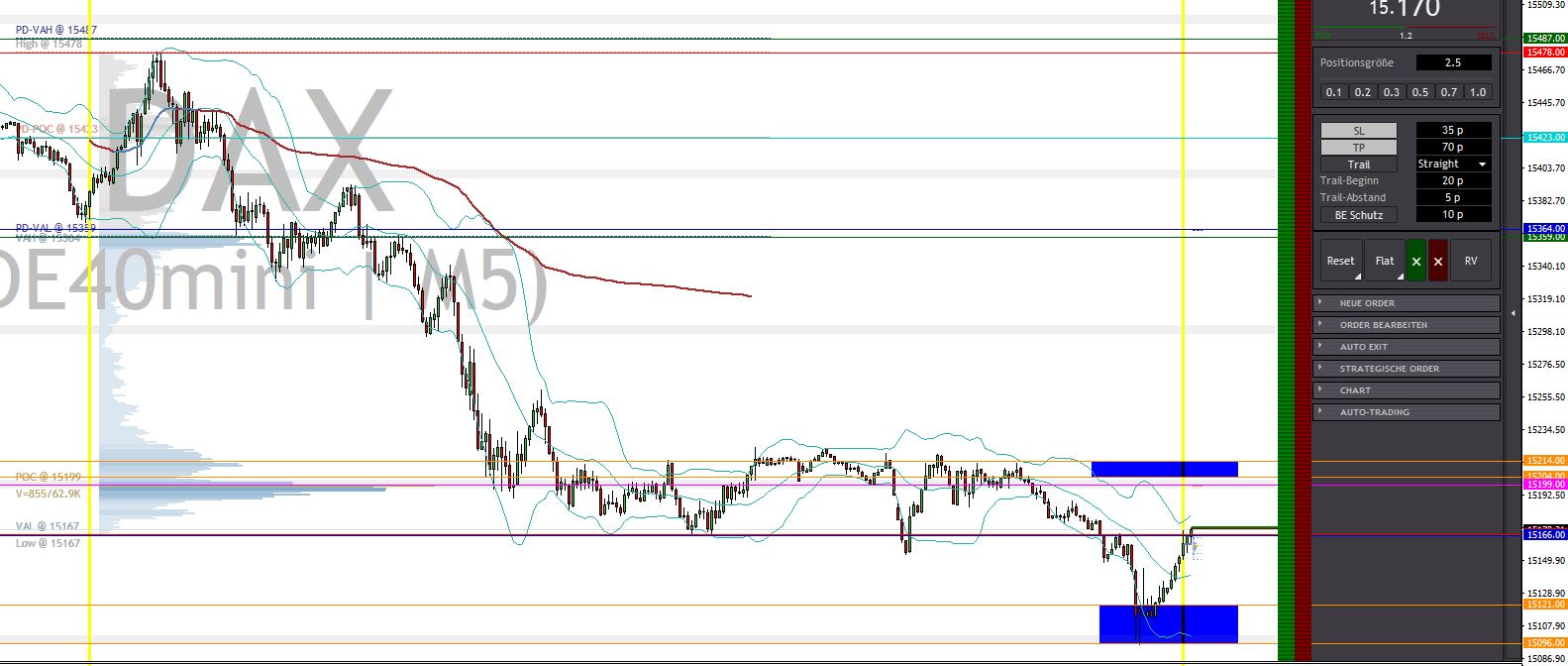This screenshot has height=666, width=1568.
Task: Expand the AUTO EXIT section
Action: click(x=1407, y=347)
